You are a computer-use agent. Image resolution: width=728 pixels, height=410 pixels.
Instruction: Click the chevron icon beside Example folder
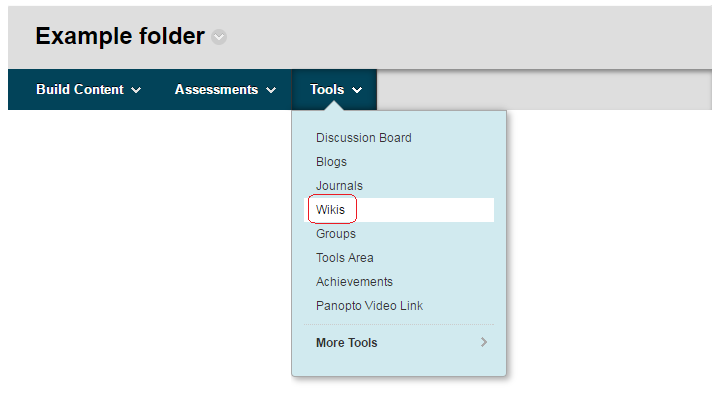219,38
